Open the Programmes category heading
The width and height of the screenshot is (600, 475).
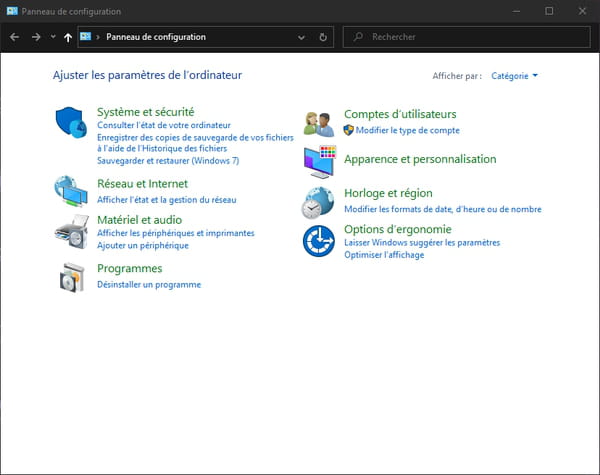[130, 269]
